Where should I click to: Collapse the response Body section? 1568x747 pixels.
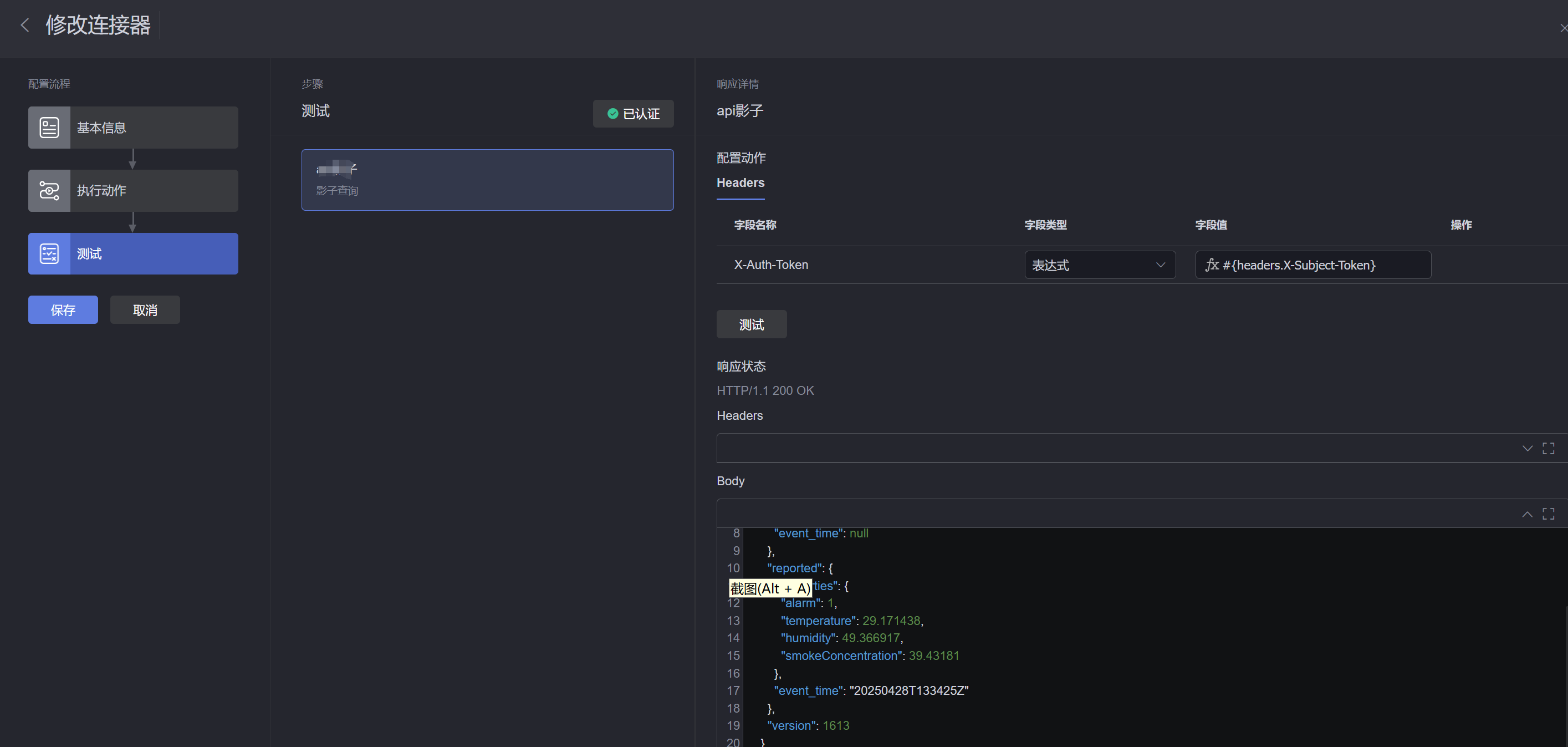point(1526,514)
